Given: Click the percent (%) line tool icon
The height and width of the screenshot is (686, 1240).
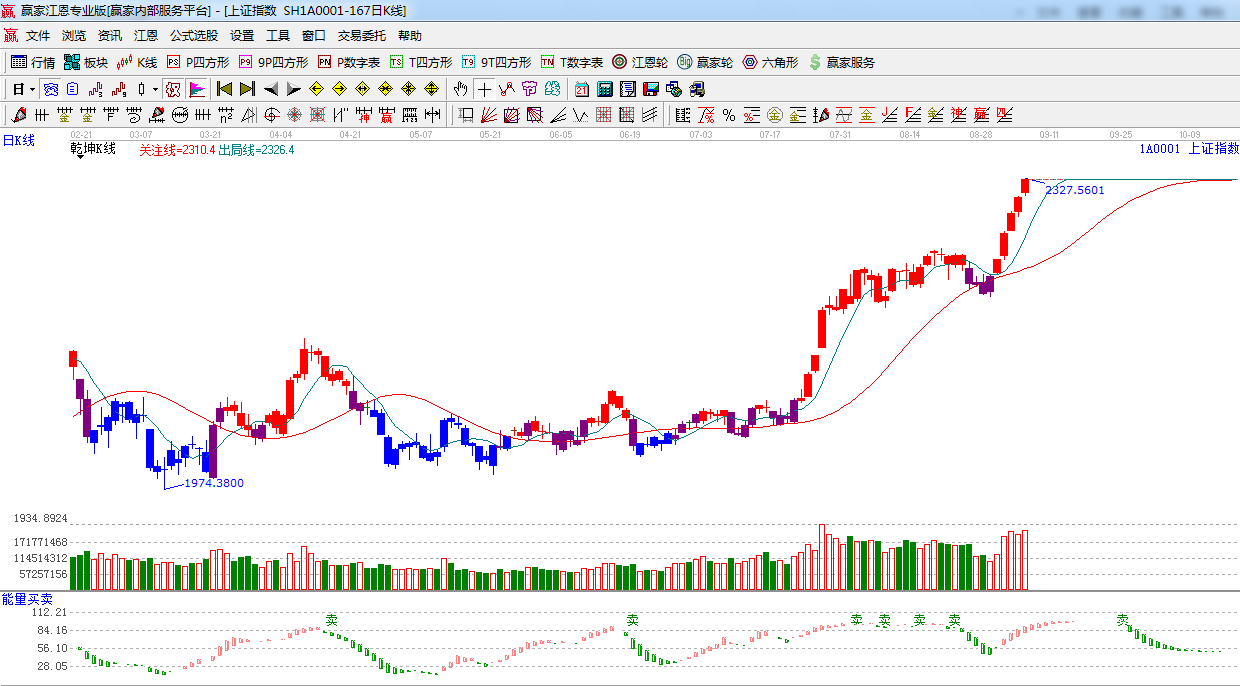Looking at the screenshot, I should [x=729, y=115].
